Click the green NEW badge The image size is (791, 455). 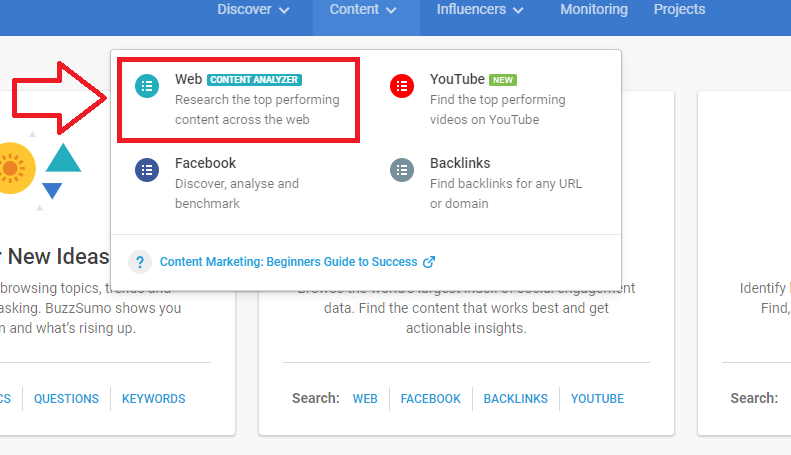(x=503, y=80)
